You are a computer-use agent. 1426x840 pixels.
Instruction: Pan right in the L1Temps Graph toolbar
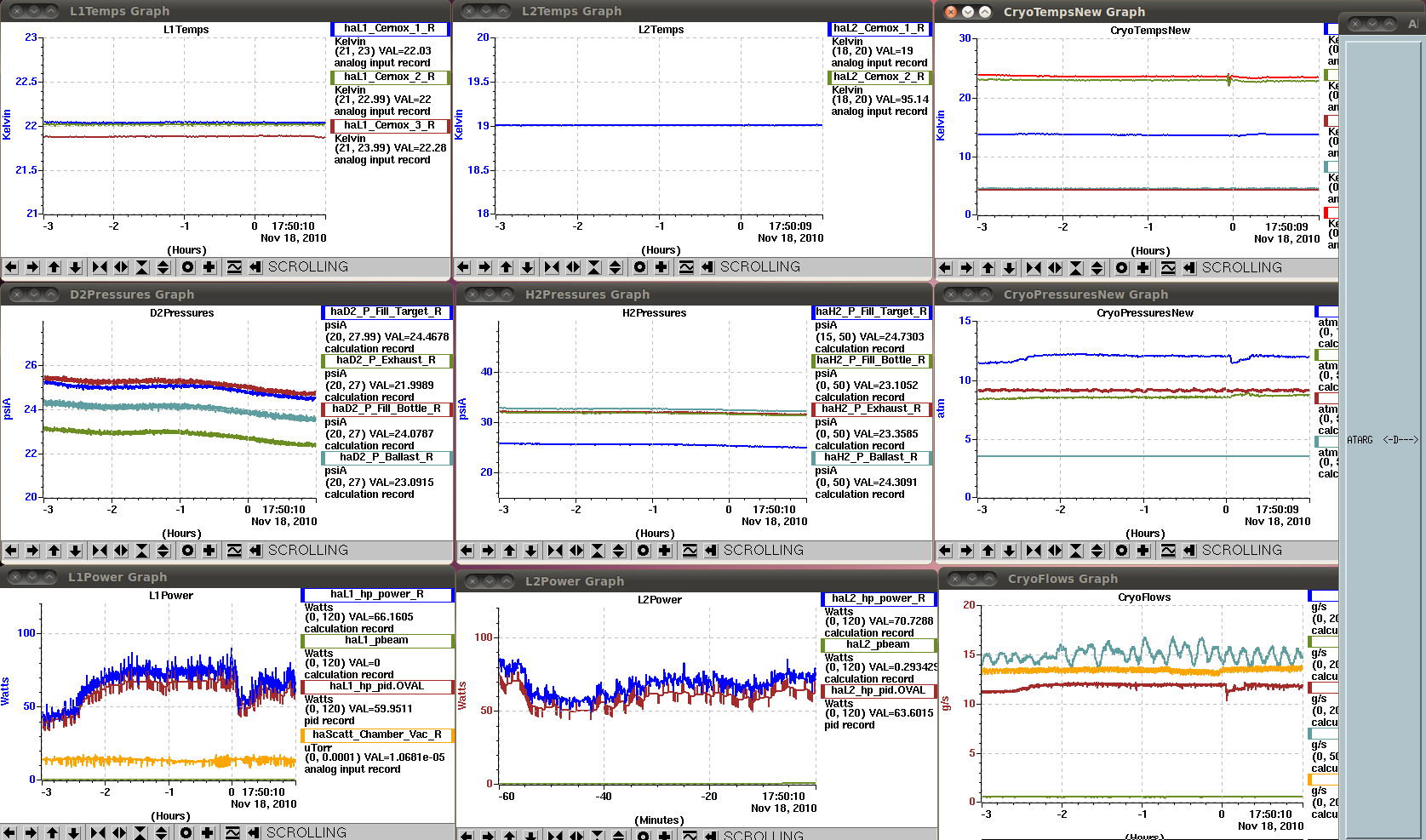[32, 267]
